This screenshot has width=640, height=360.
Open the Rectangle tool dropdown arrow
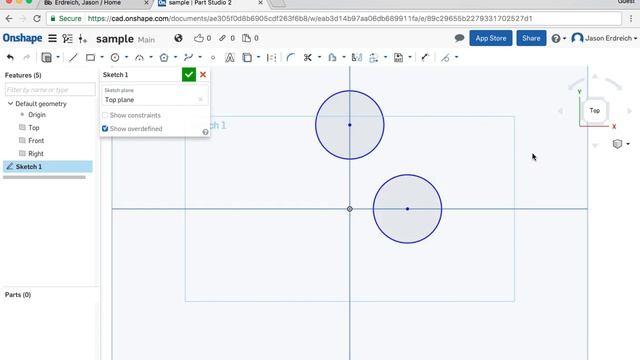[102, 58]
